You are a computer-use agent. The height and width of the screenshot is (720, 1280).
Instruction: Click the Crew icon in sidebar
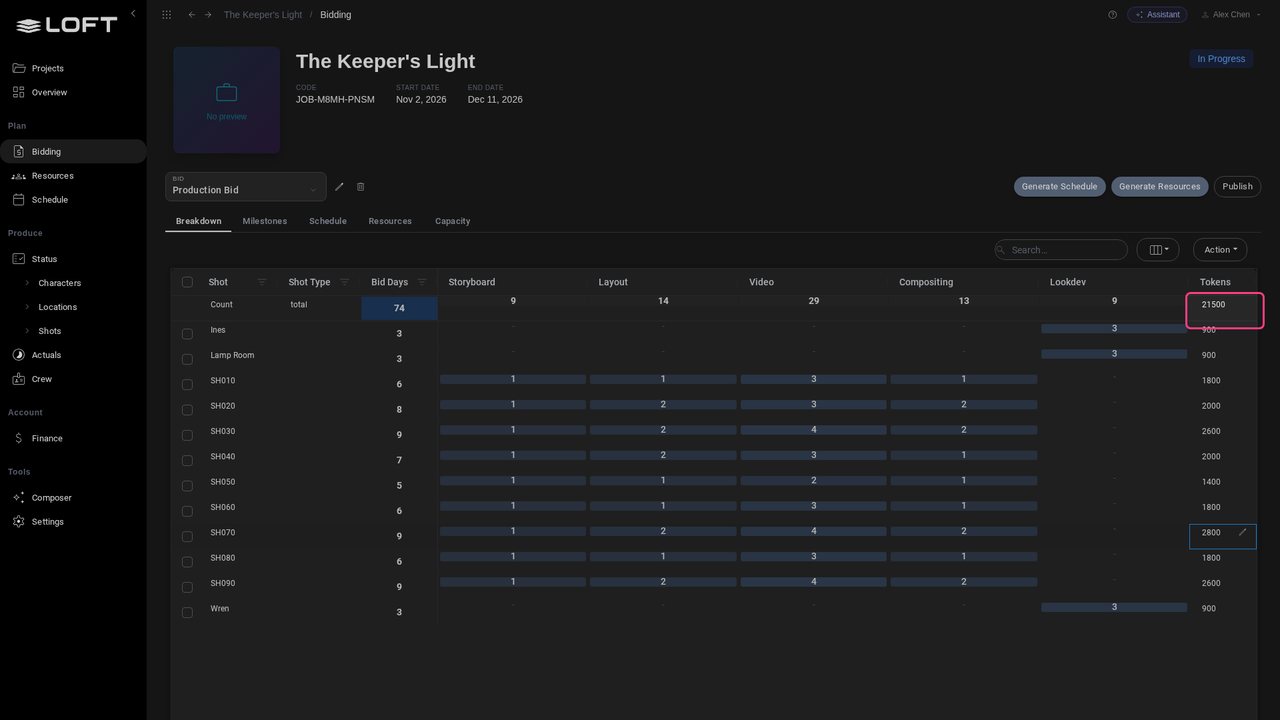point(19,379)
